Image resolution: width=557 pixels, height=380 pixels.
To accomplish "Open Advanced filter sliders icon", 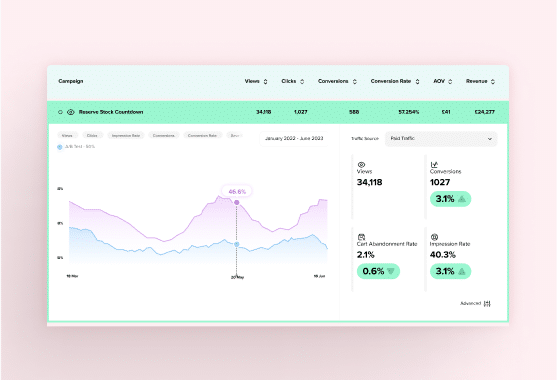I will (487, 304).
